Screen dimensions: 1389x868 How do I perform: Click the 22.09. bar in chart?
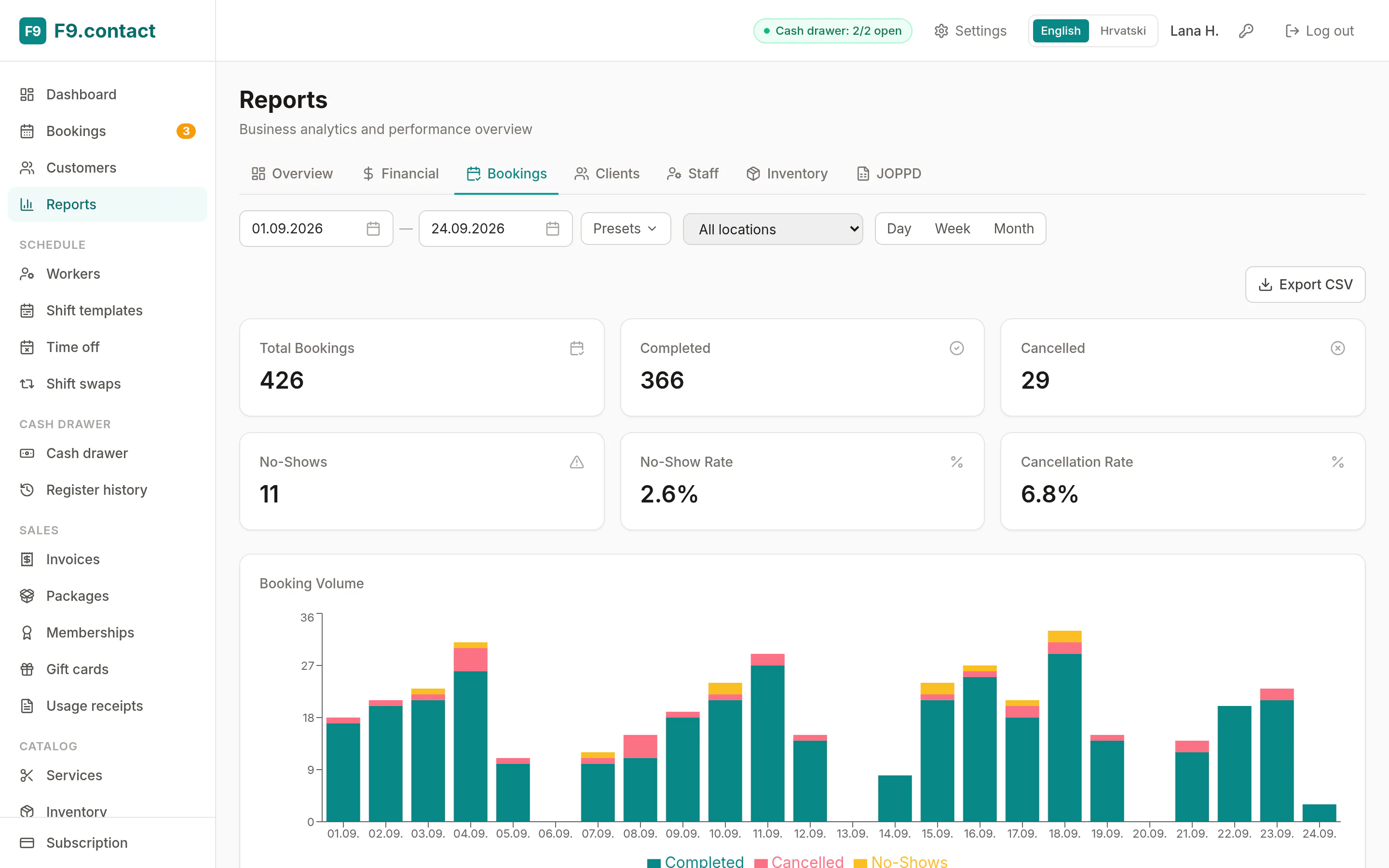(1235, 763)
